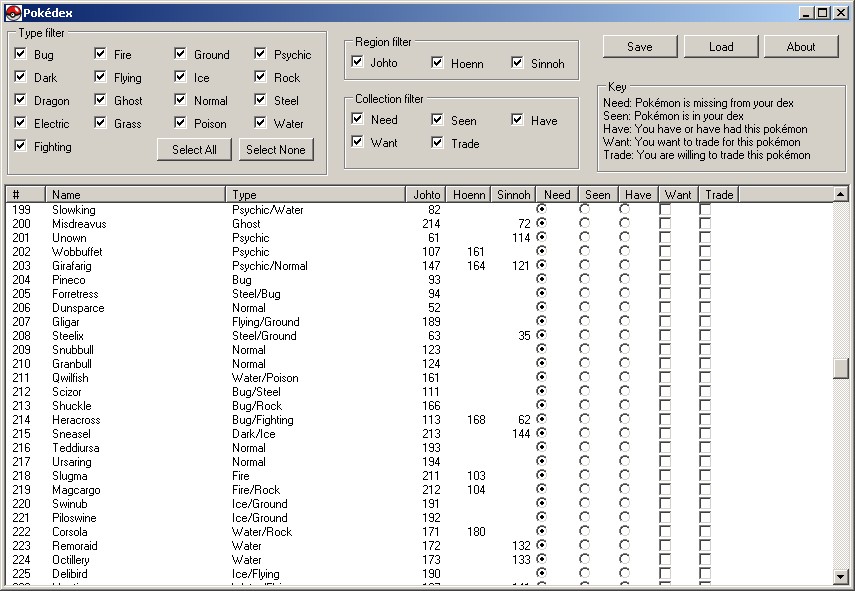Toggle the Hoenn region checkbox
The width and height of the screenshot is (855, 591).
click(437, 63)
